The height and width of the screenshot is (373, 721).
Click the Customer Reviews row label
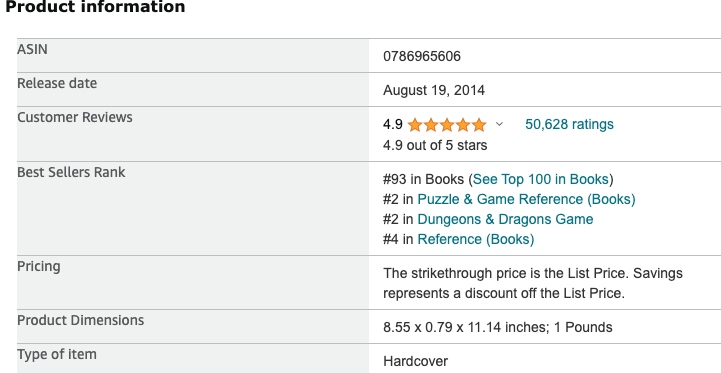(x=75, y=117)
